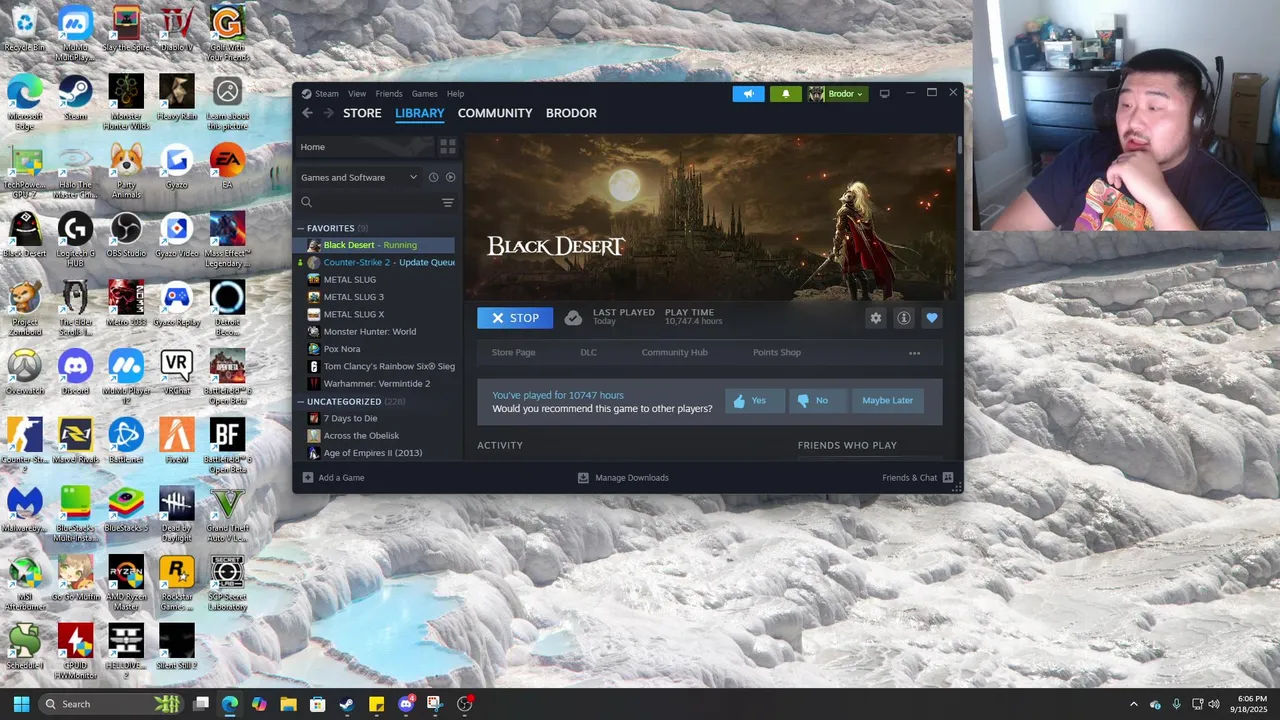This screenshot has width=1280, height=720.
Task: Open the Games menu
Action: (425, 94)
